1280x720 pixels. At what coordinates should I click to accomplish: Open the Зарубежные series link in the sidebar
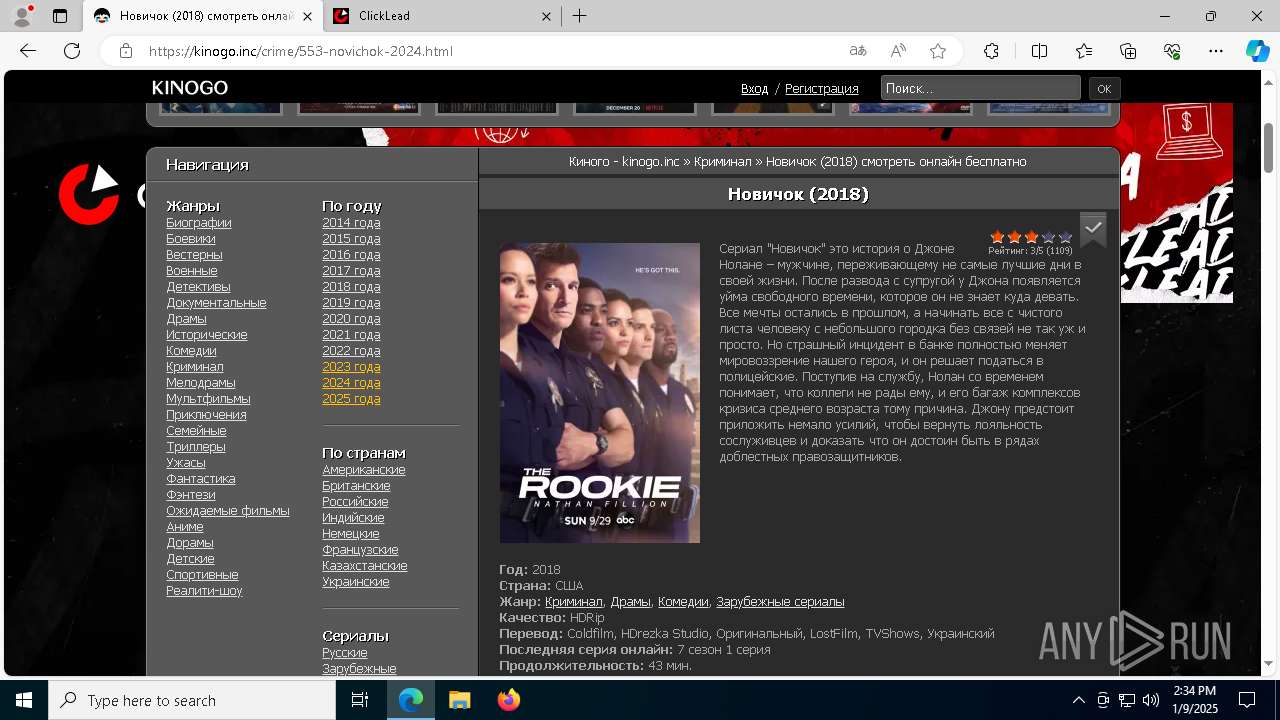click(x=359, y=669)
